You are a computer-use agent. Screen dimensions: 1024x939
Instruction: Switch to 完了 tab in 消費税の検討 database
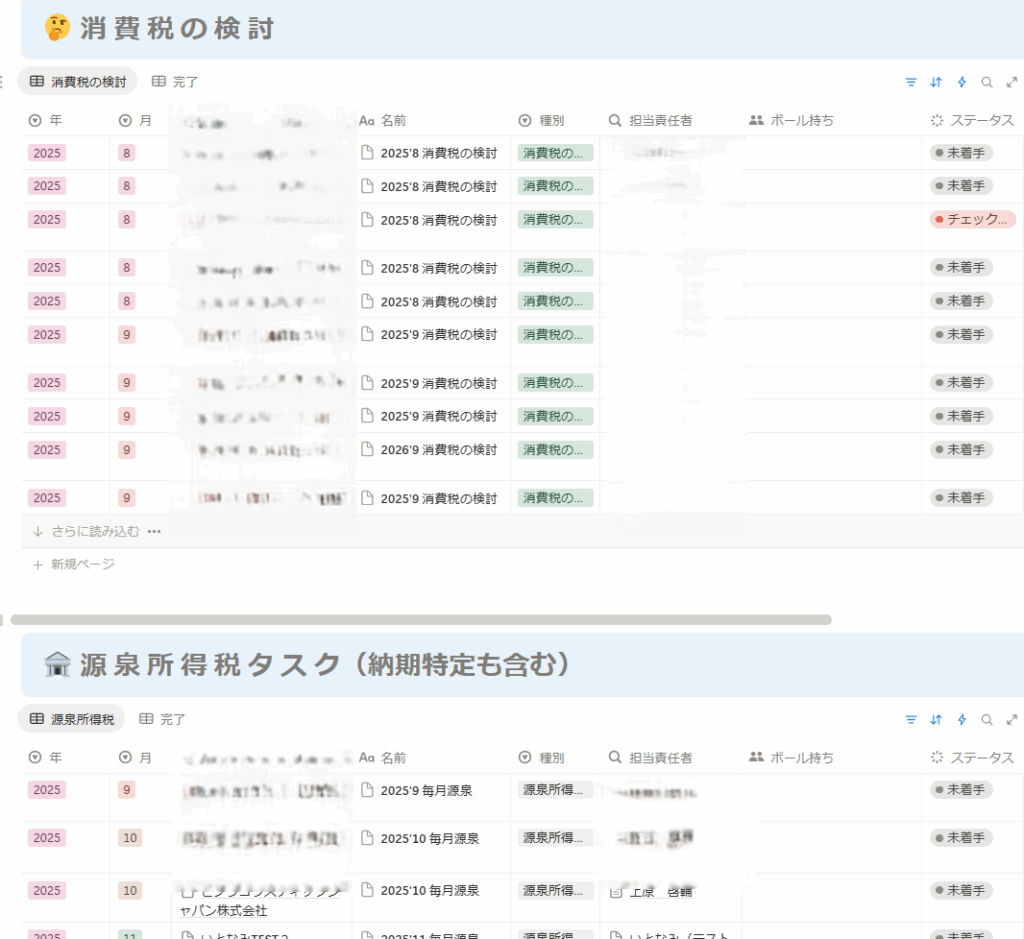tap(175, 82)
